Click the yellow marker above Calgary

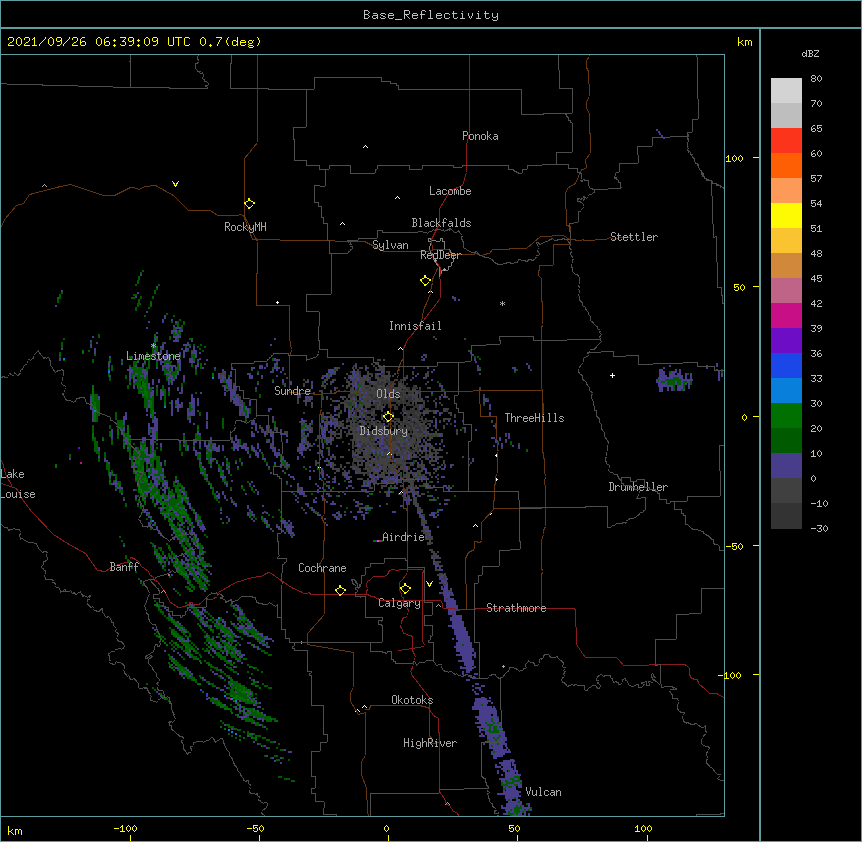click(405, 589)
